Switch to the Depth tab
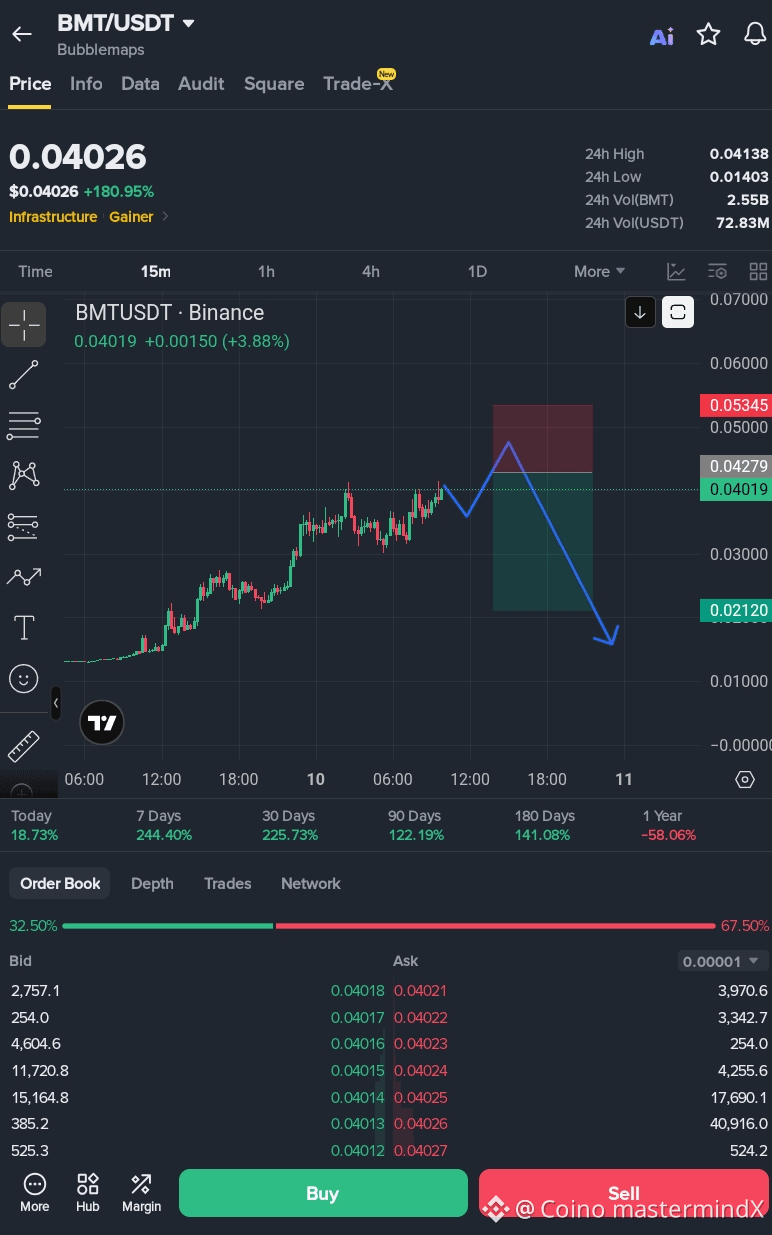The width and height of the screenshot is (772, 1235). [x=152, y=883]
